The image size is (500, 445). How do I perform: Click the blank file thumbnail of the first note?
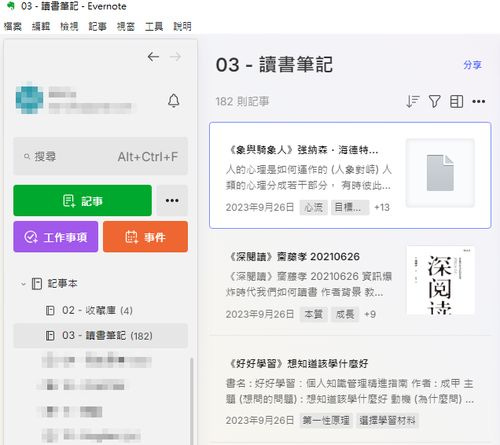440,173
